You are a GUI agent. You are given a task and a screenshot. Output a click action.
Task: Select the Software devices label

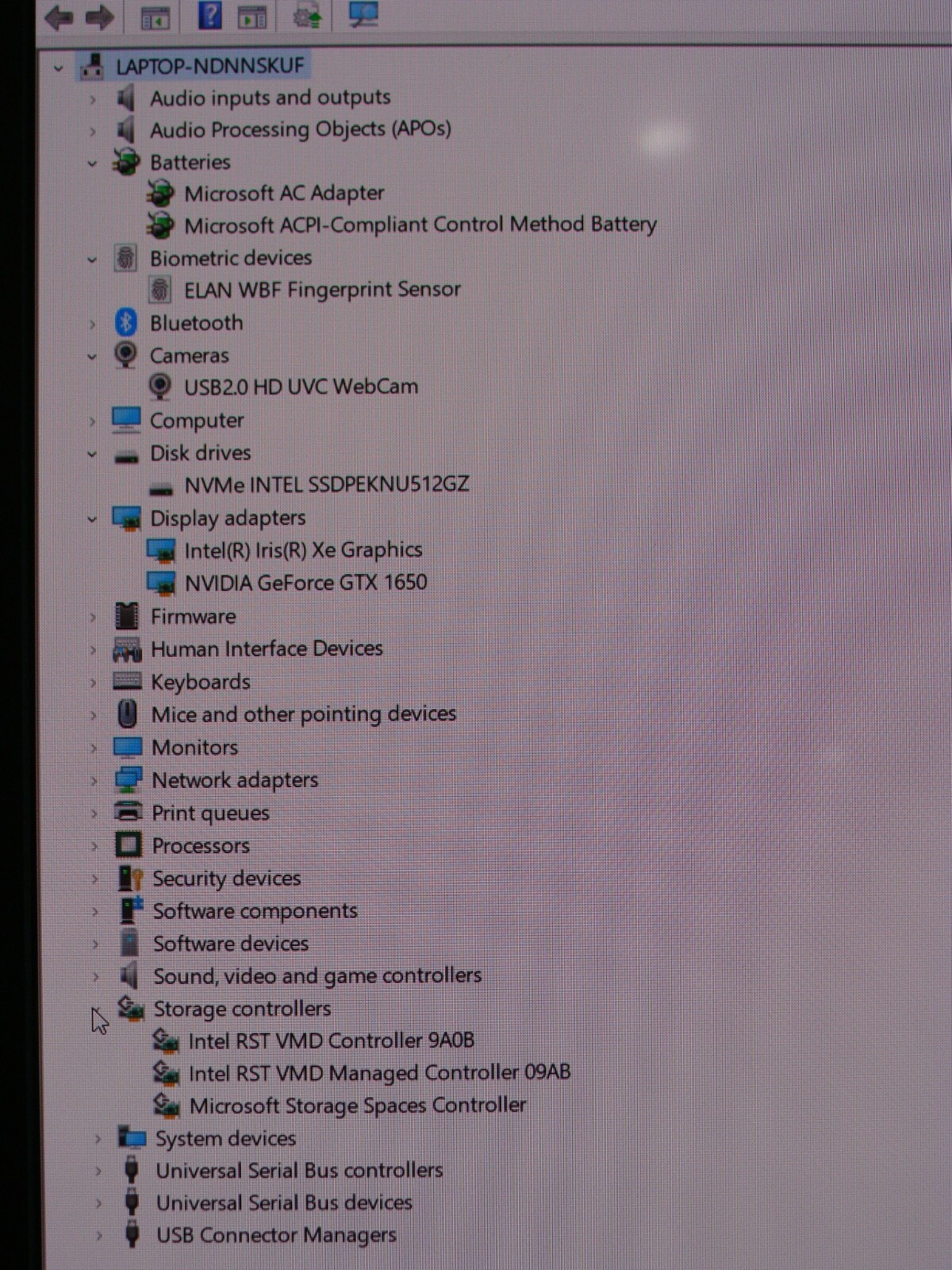click(x=231, y=943)
